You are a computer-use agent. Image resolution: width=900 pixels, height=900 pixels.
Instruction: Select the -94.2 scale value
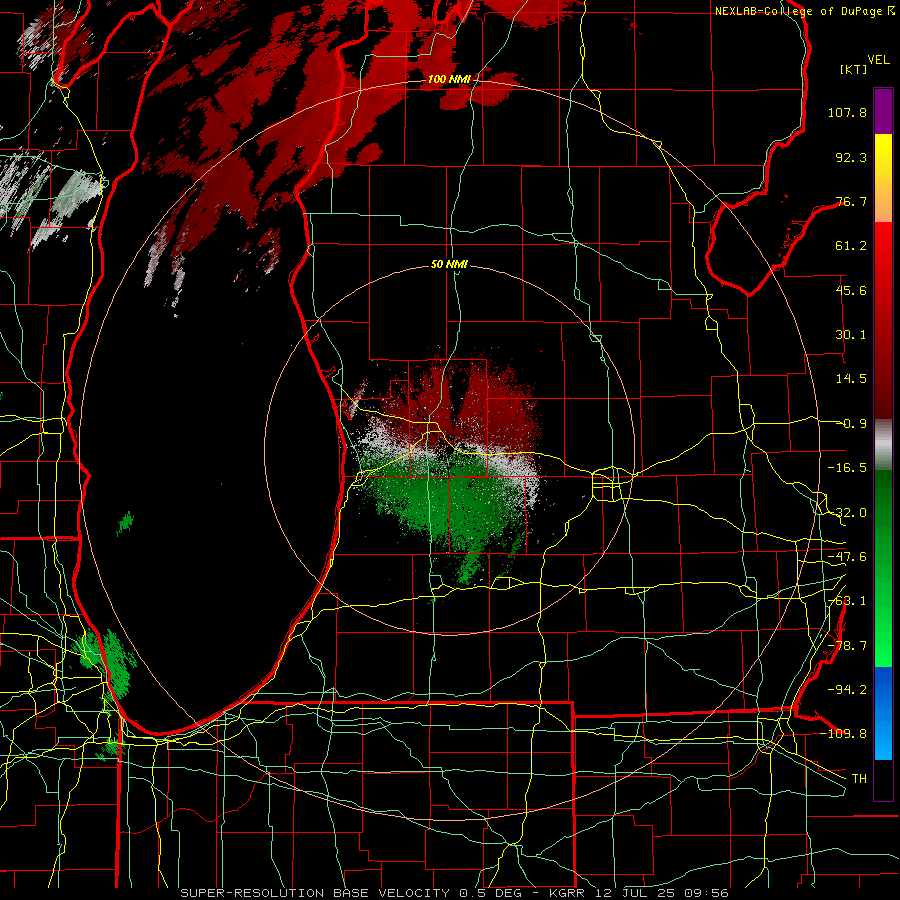pos(847,689)
